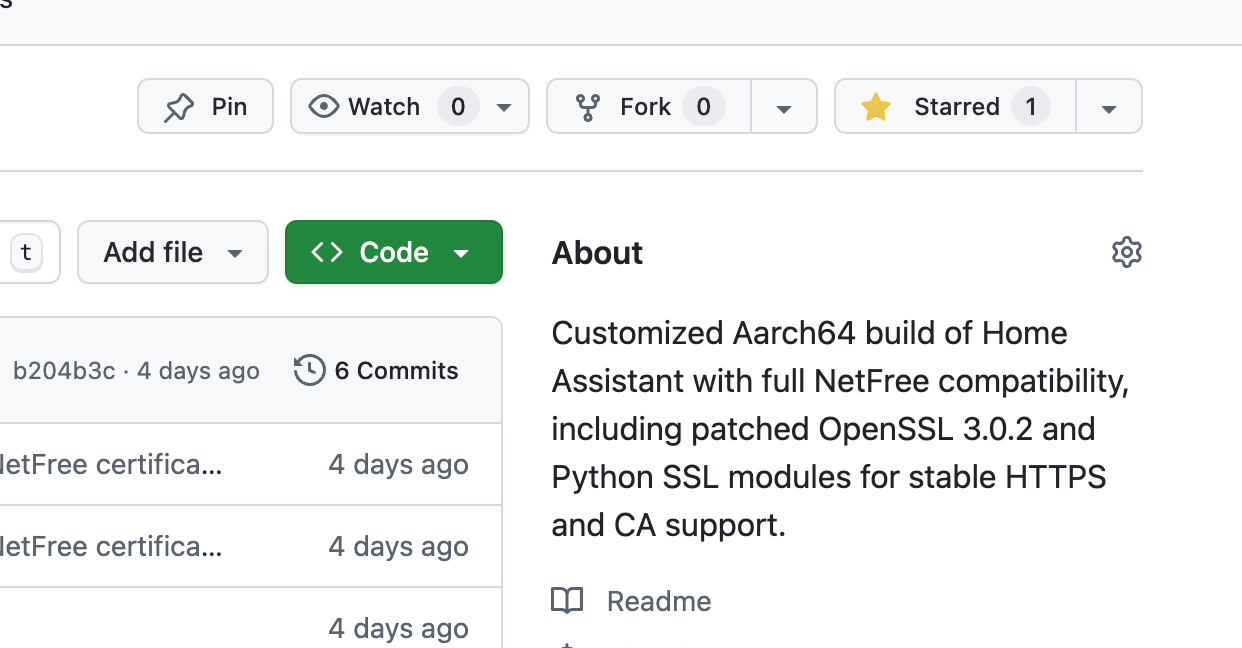Click the yellow star icon

point(876,107)
